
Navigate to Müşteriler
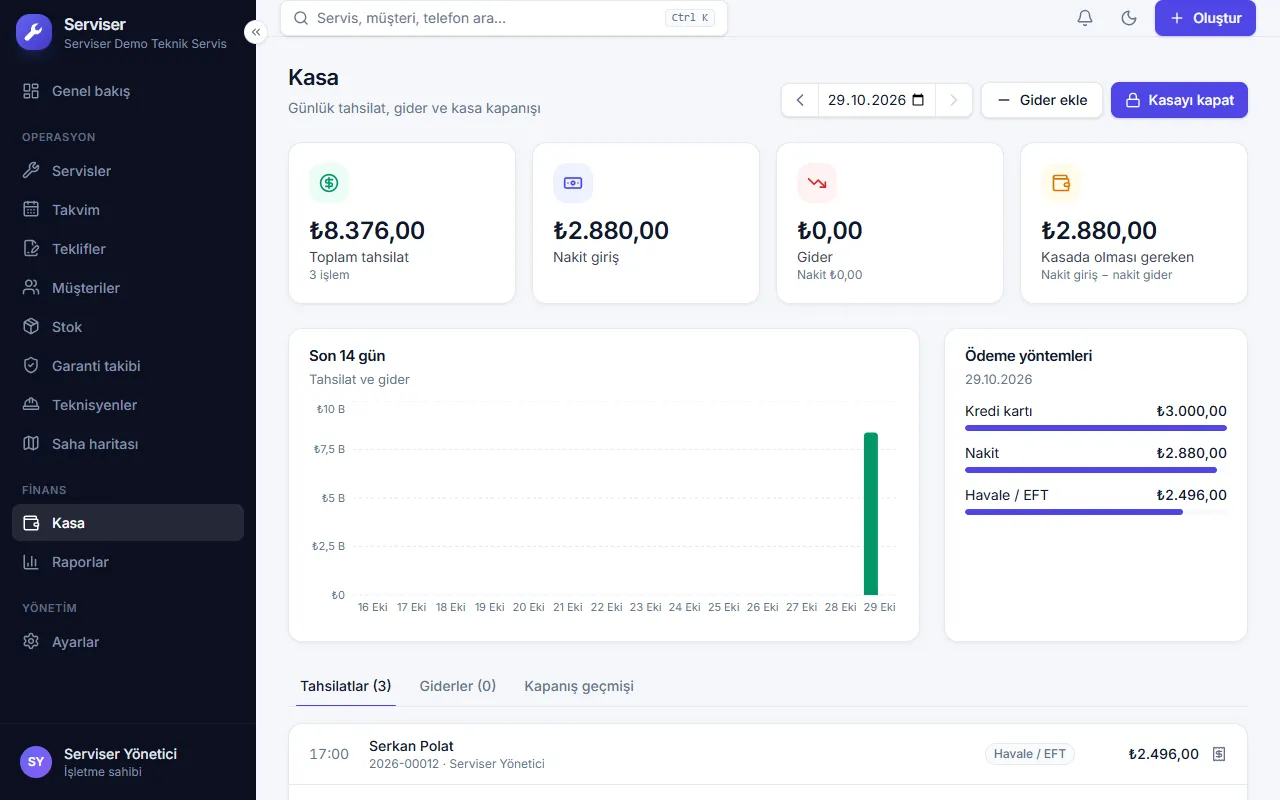click(128, 288)
